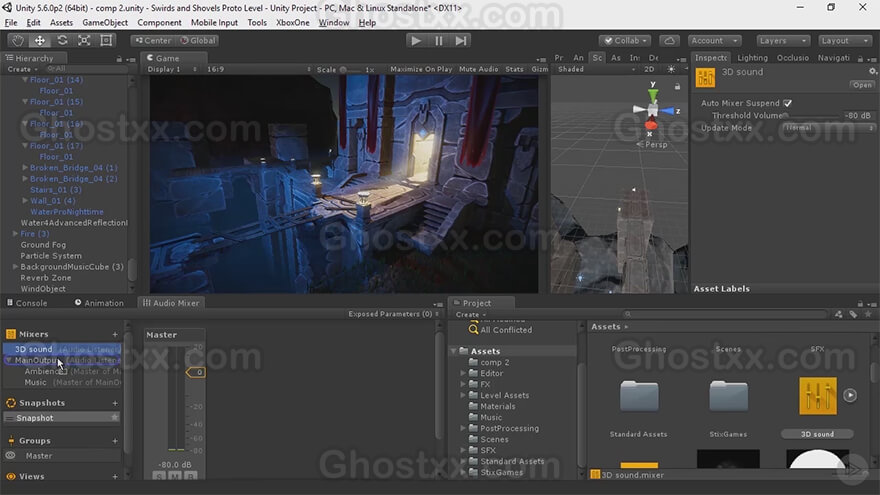This screenshot has width=880, height=495.
Task: Toggle Maximize On Play
Action: pyautogui.click(x=421, y=69)
